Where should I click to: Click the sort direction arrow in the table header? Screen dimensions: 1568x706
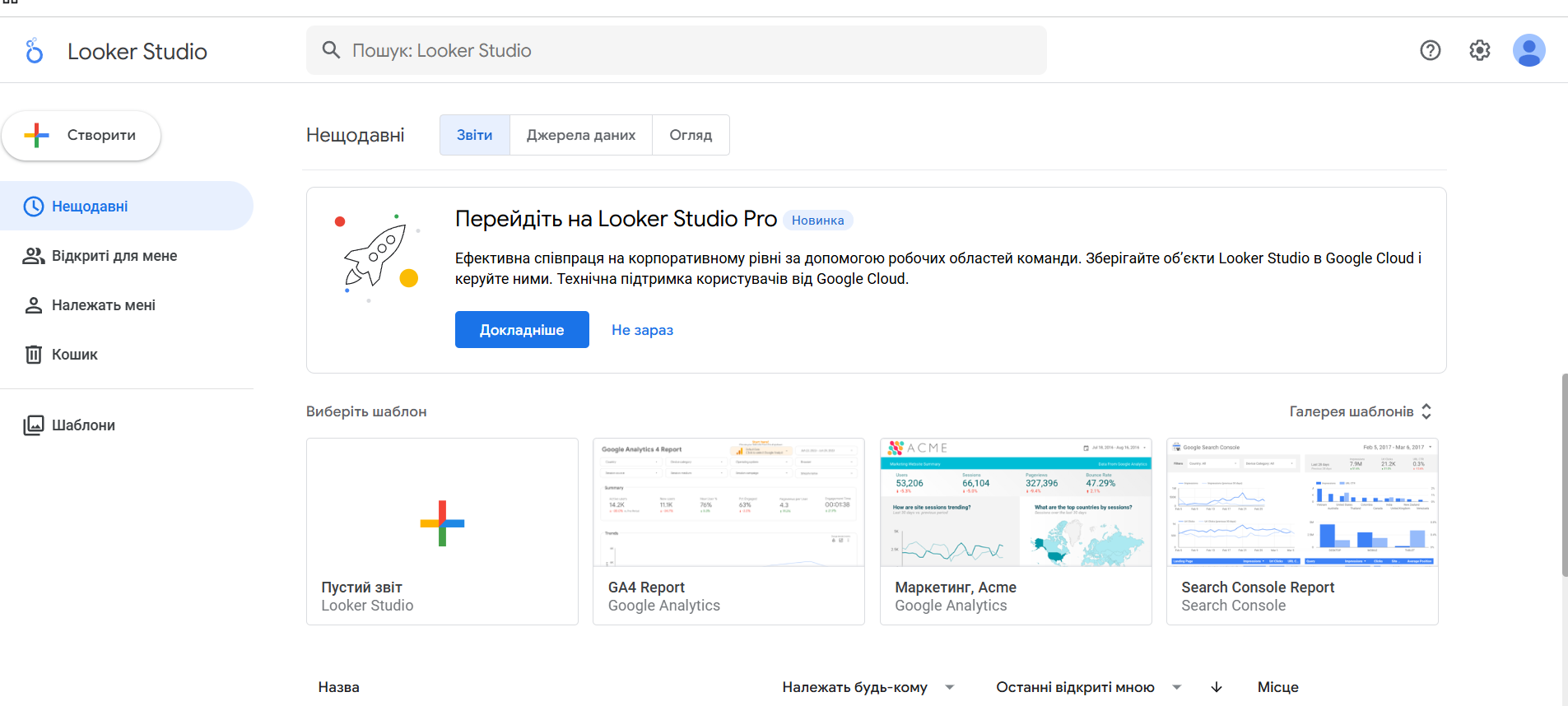1217,687
